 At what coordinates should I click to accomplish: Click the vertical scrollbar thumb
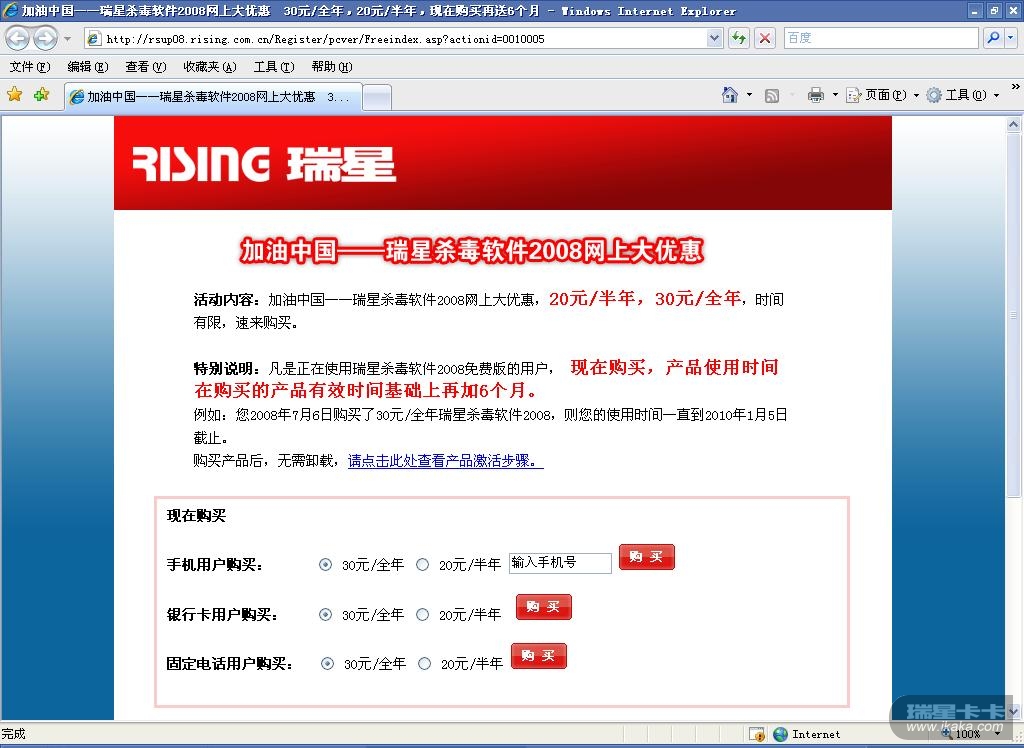pyautogui.click(x=1014, y=315)
